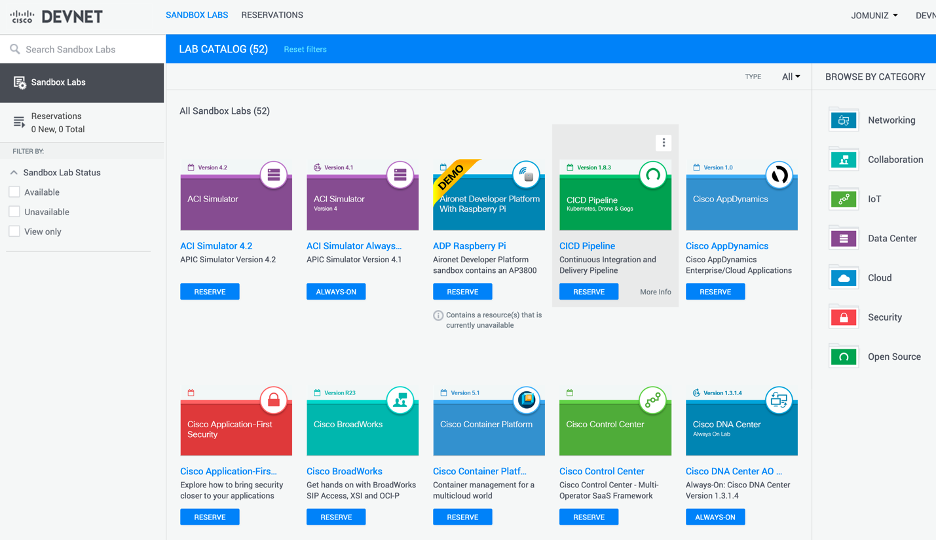This screenshot has width=936, height=540.
Task: Open the Open Source category icon
Action: 844,356
